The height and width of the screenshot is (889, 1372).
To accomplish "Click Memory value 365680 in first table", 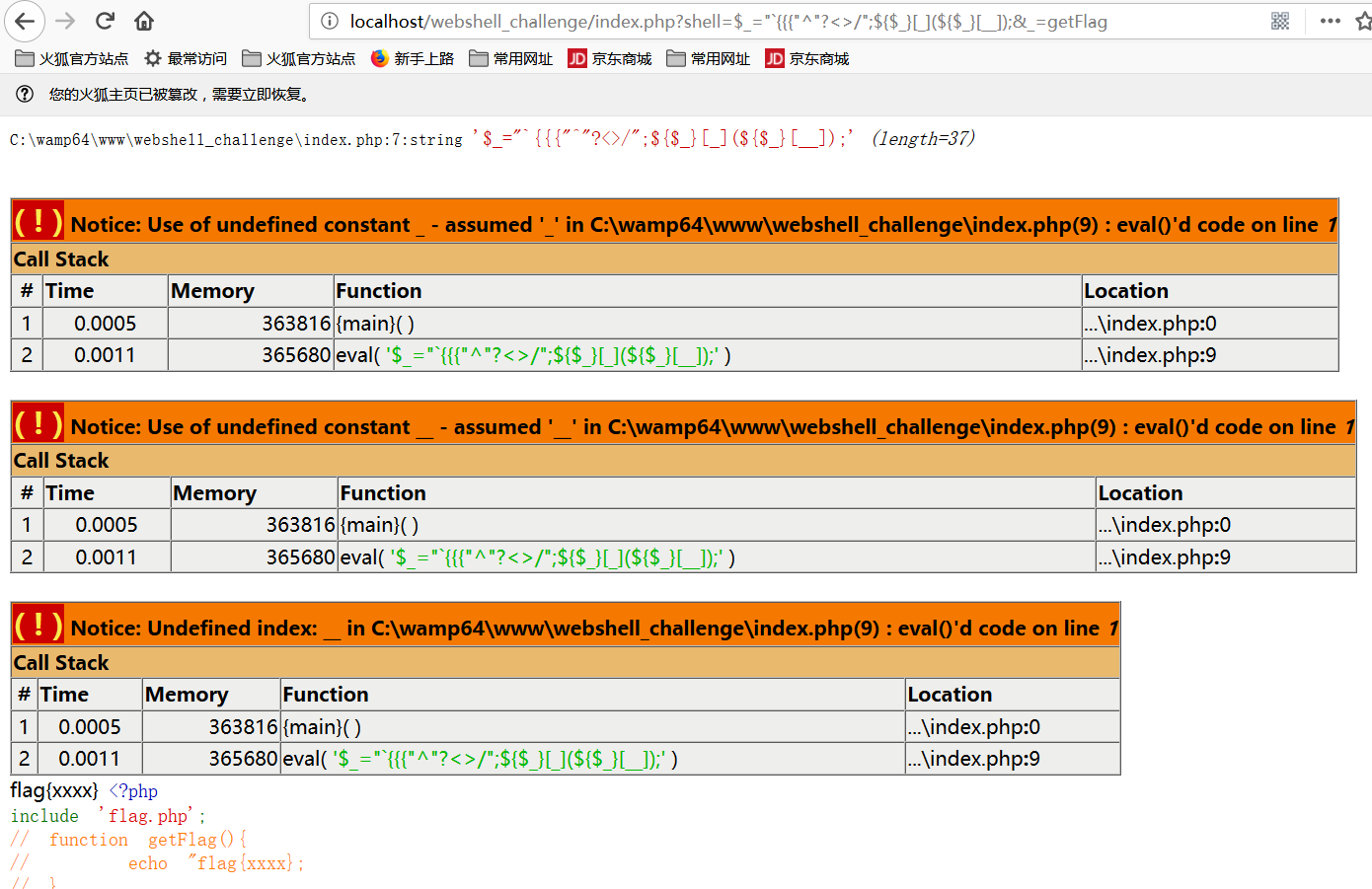I will [x=296, y=355].
